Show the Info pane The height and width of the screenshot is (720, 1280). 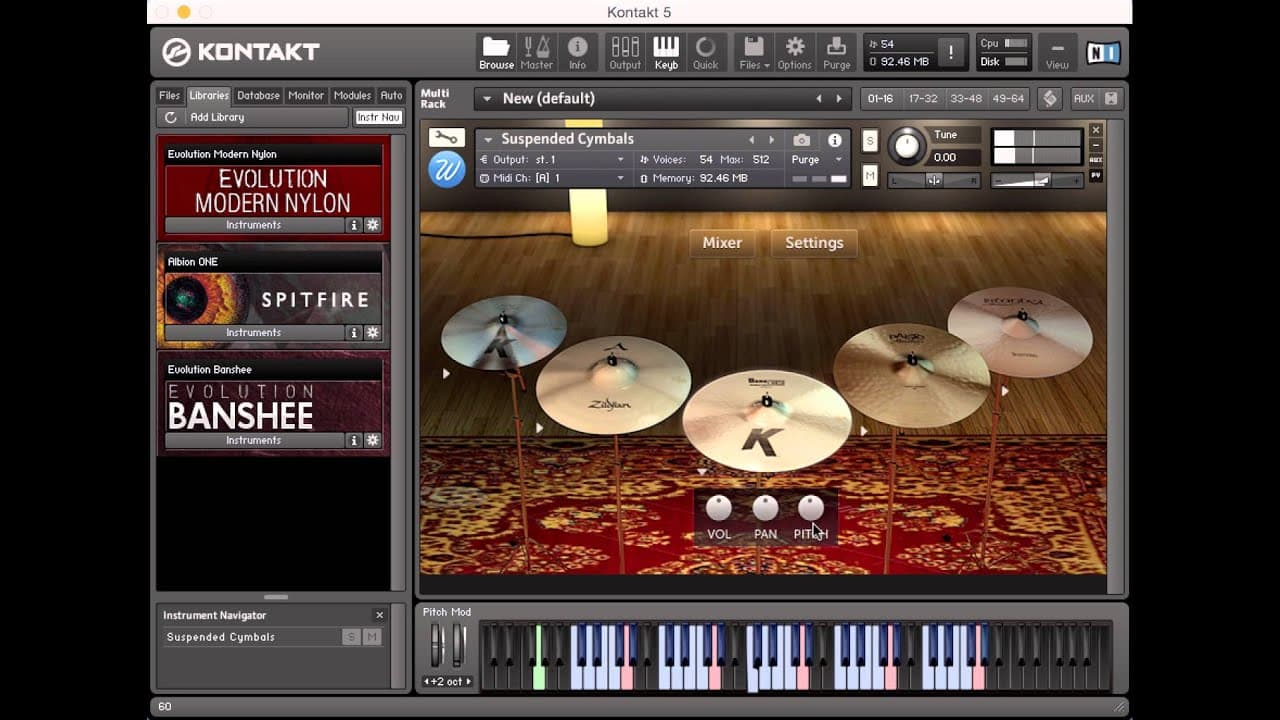point(577,53)
